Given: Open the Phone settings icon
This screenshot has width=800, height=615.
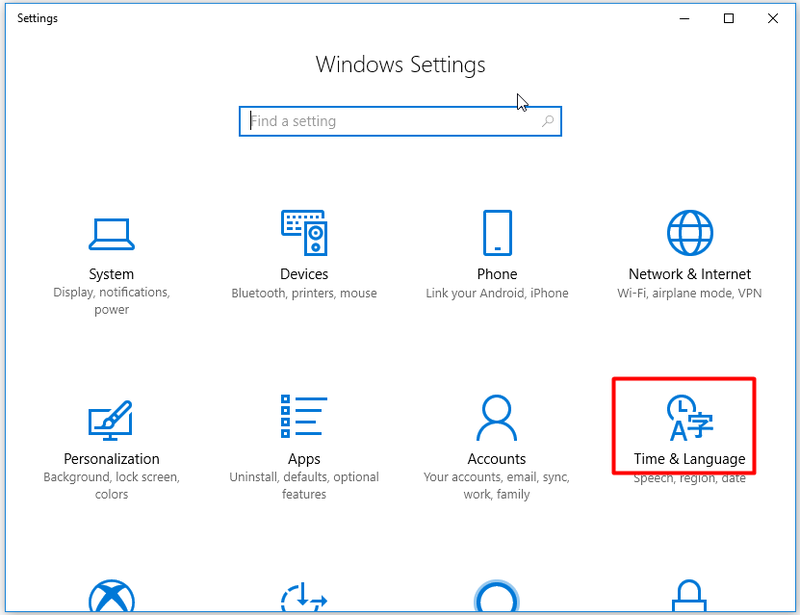Looking at the screenshot, I should [497, 233].
